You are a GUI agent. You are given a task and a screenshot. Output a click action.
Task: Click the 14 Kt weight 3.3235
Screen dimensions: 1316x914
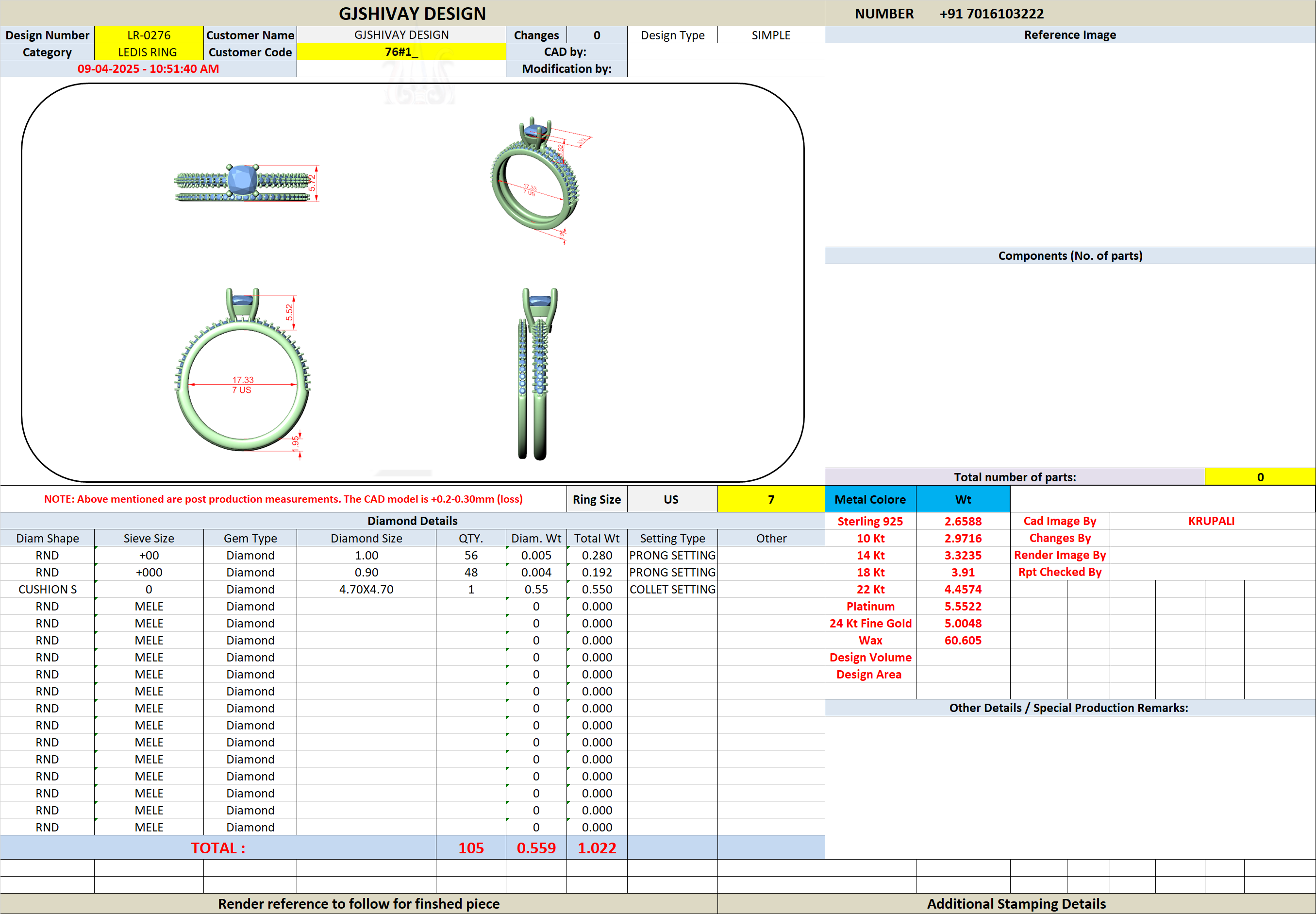963,556
